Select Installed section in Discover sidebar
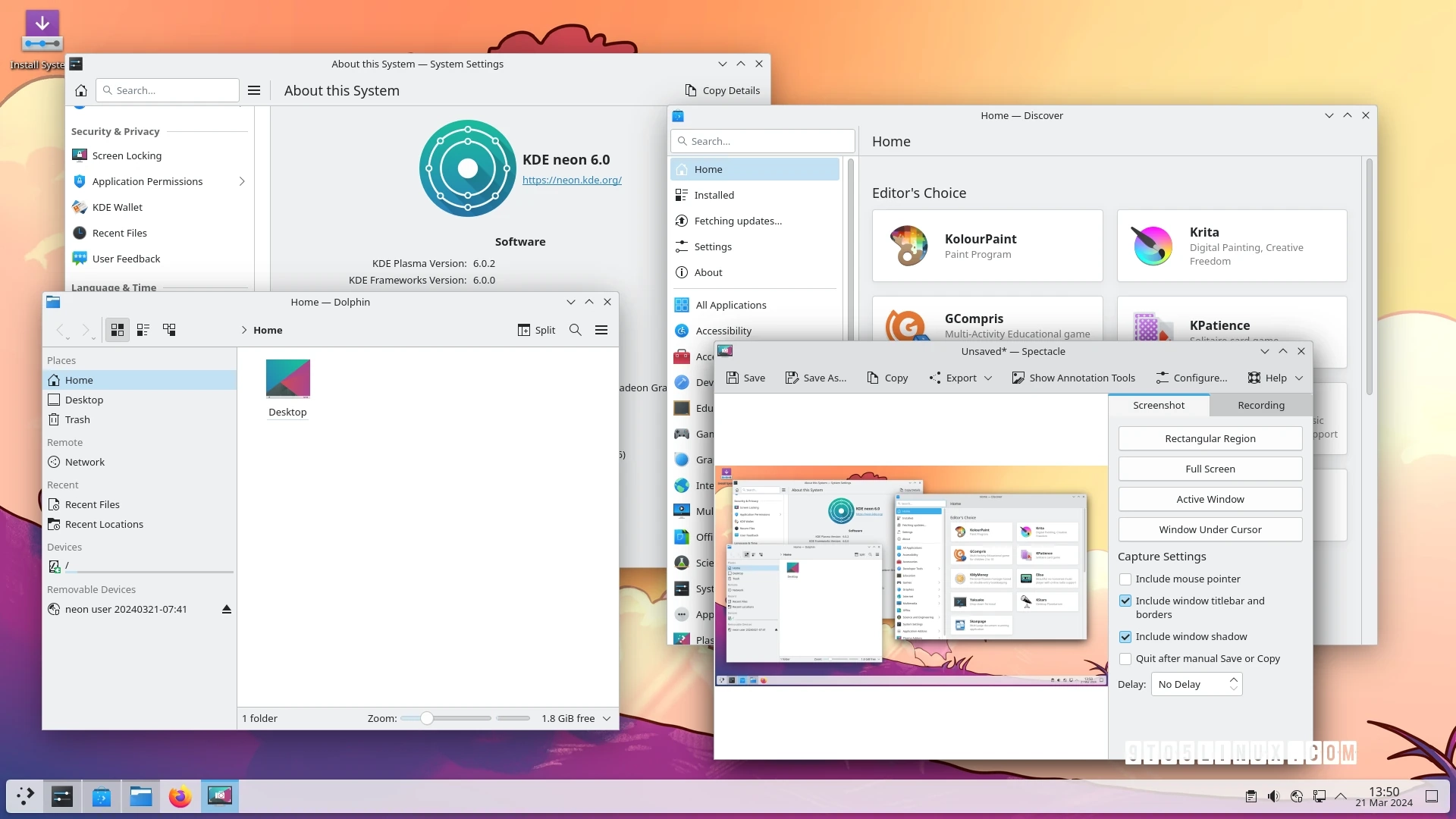1456x819 pixels. 714,194
